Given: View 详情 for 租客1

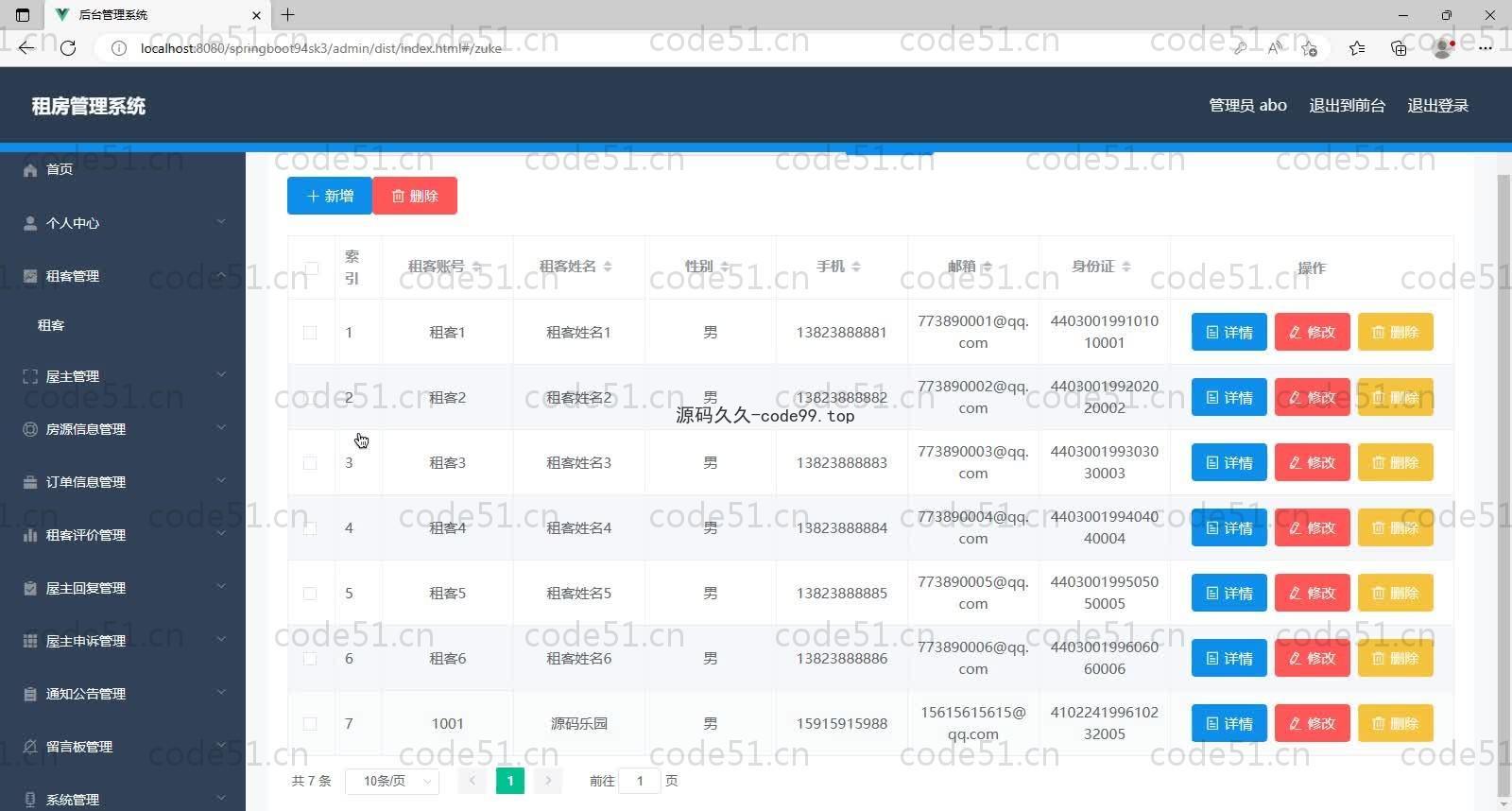Looking at the screenshot, I should [x=1228, y=333].
